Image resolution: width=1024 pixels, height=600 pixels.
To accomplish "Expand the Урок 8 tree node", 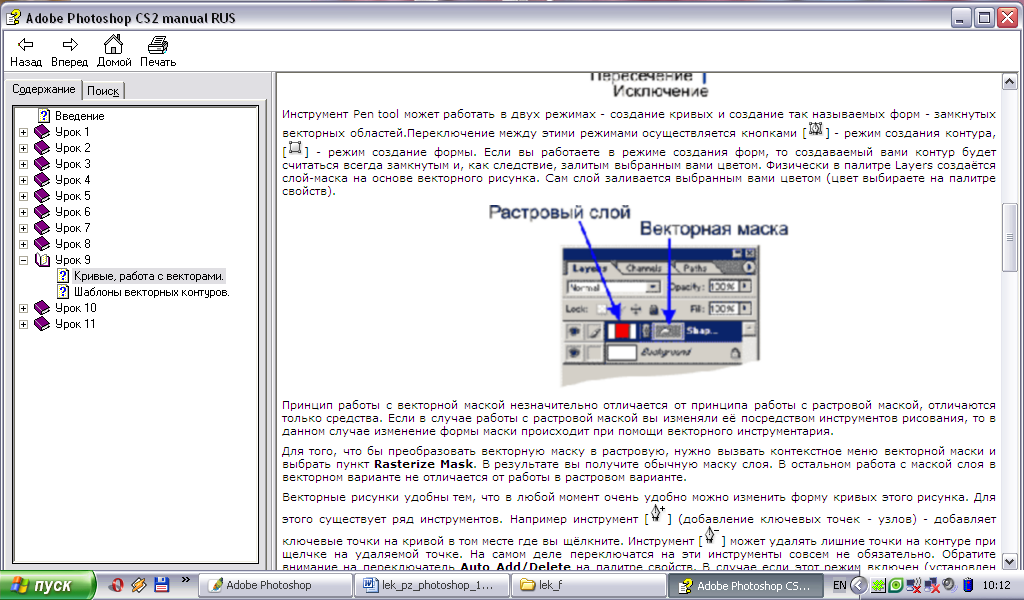I will (x=24, y=244).
